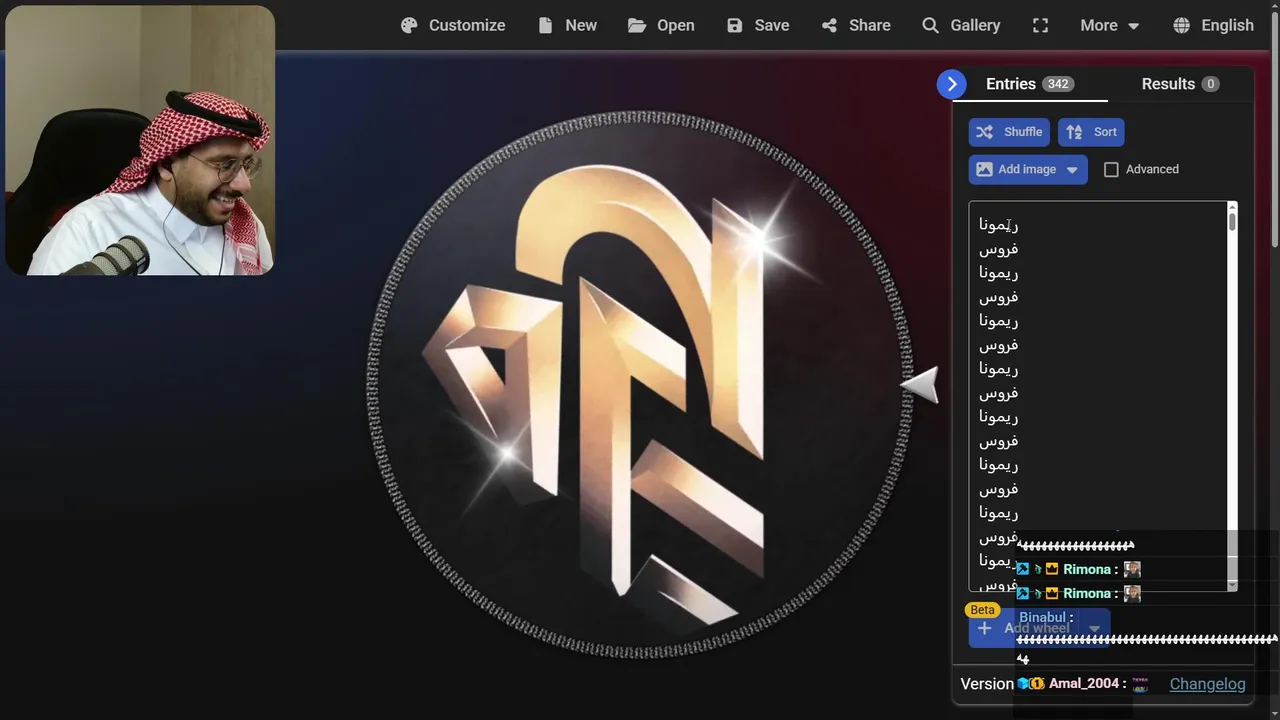Image resolution: width=1280 pixels, height=720 pixels.
Task: Click the Results count badge 0
Action: point(1210,84)
